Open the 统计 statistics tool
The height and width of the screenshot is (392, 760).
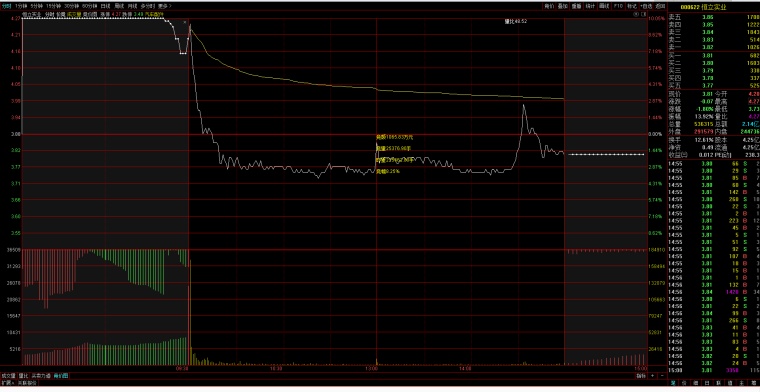tap(590, 6)
